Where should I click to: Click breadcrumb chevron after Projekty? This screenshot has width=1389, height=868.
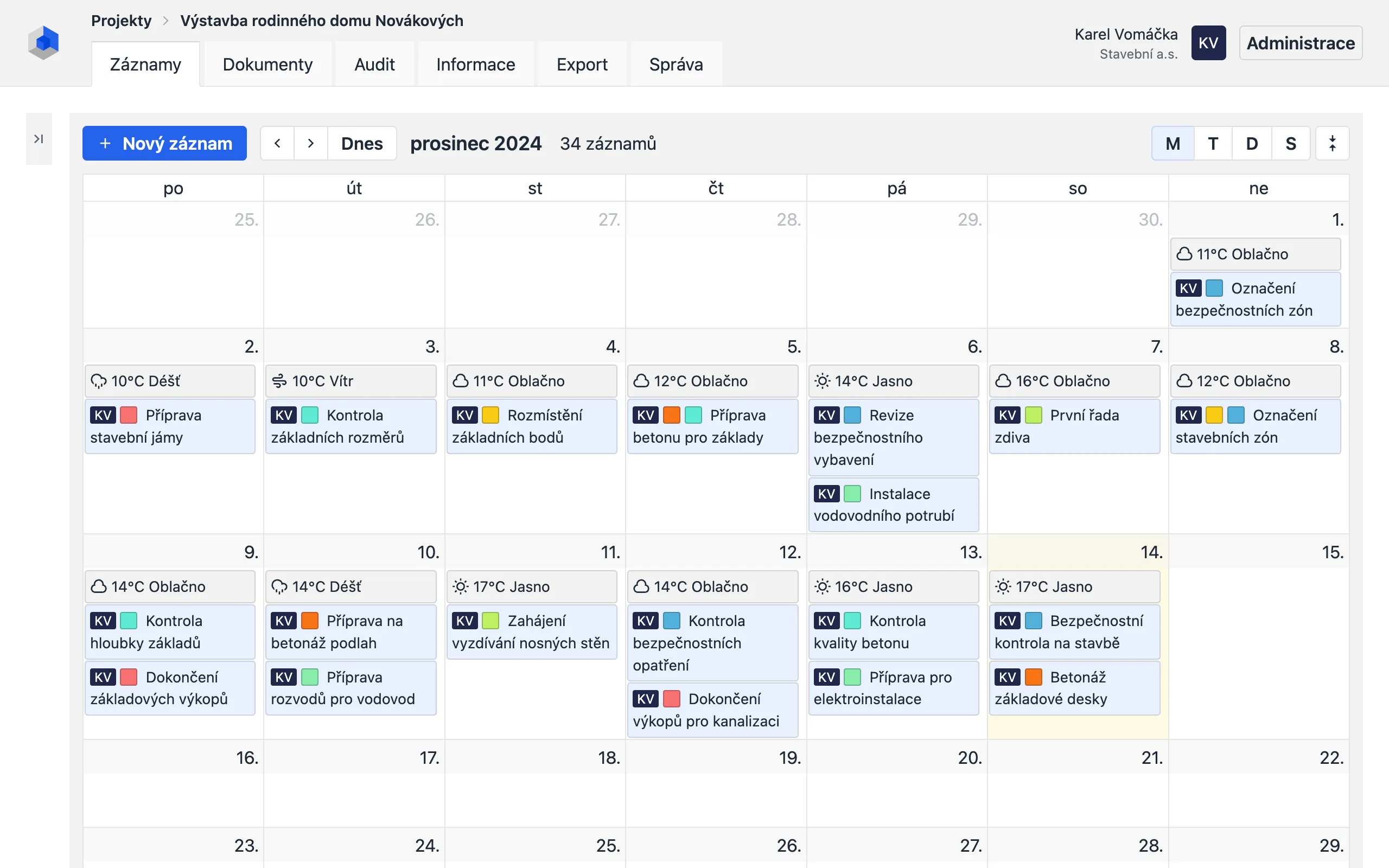(x=166, y=21)
